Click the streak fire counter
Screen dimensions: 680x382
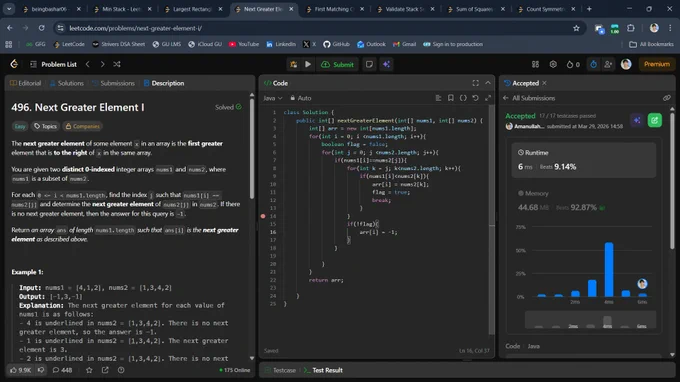[573, 64]
